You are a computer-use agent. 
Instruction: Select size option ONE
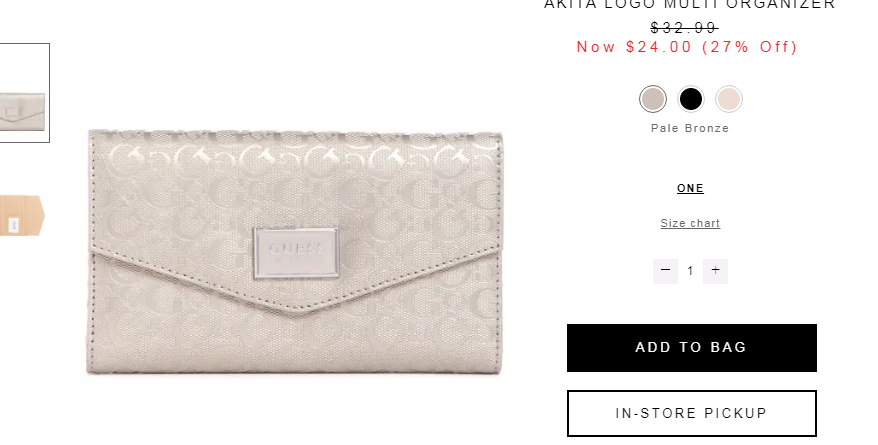690,189
